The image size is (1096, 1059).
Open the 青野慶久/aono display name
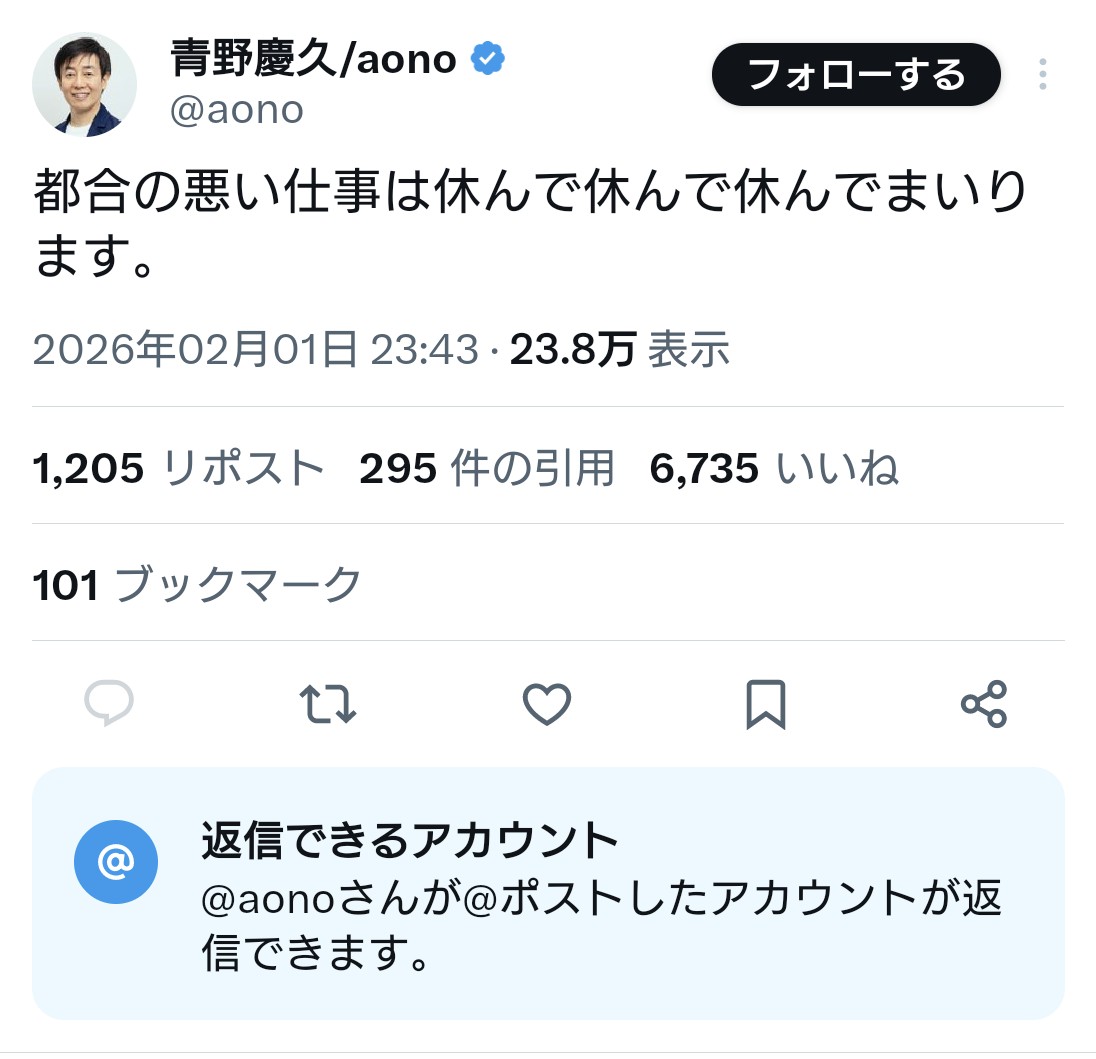314,60
